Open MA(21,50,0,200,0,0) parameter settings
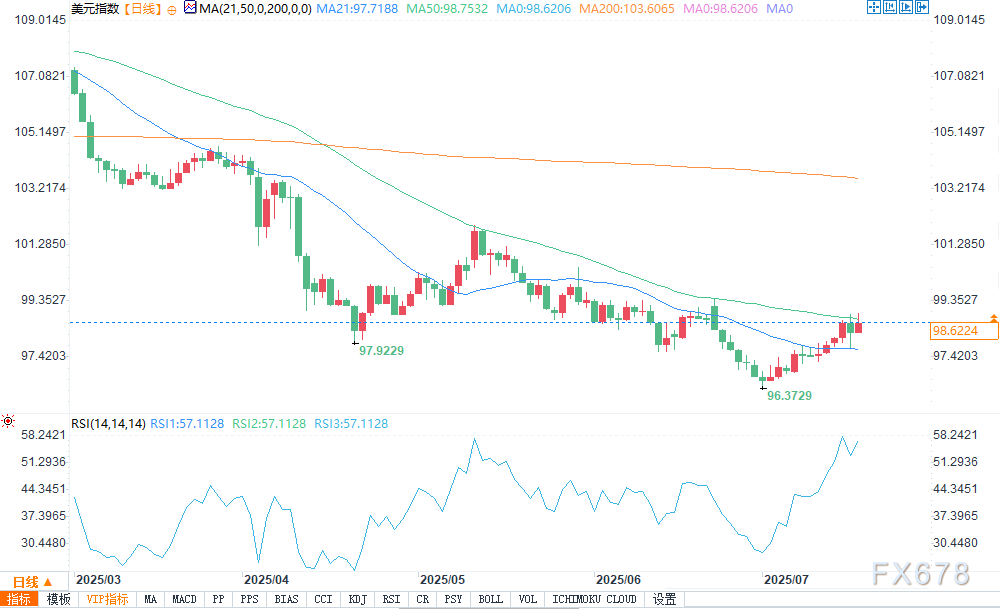This screenshot has height=609, width=1000. pos(255,9)
